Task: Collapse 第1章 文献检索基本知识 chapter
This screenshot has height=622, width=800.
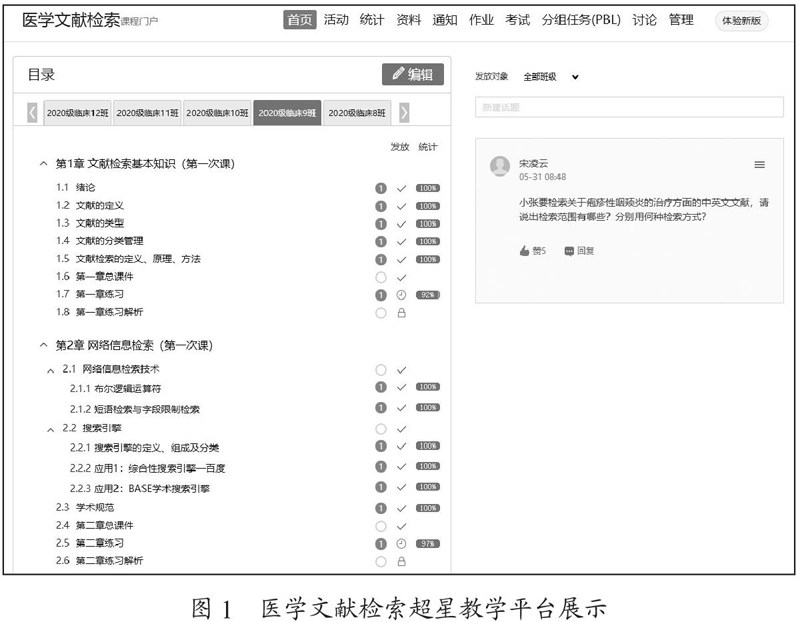Action: pos(44,164)
